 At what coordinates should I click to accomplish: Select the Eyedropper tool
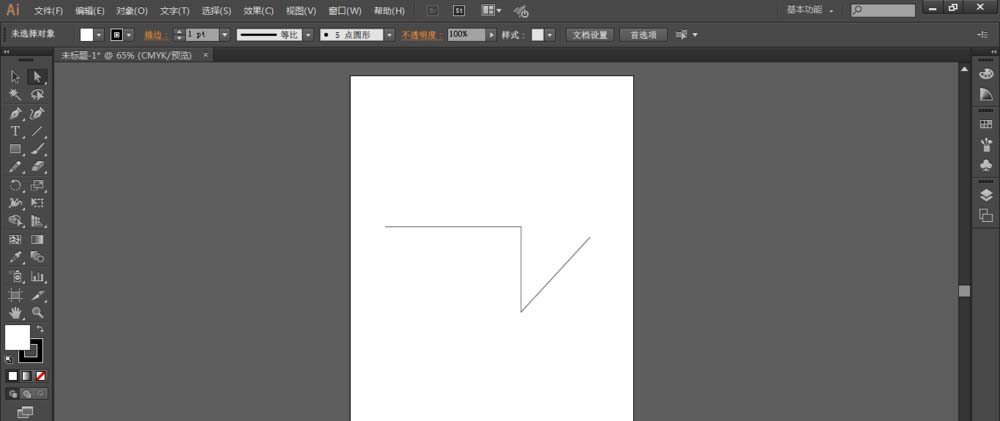tap(16, 258)
